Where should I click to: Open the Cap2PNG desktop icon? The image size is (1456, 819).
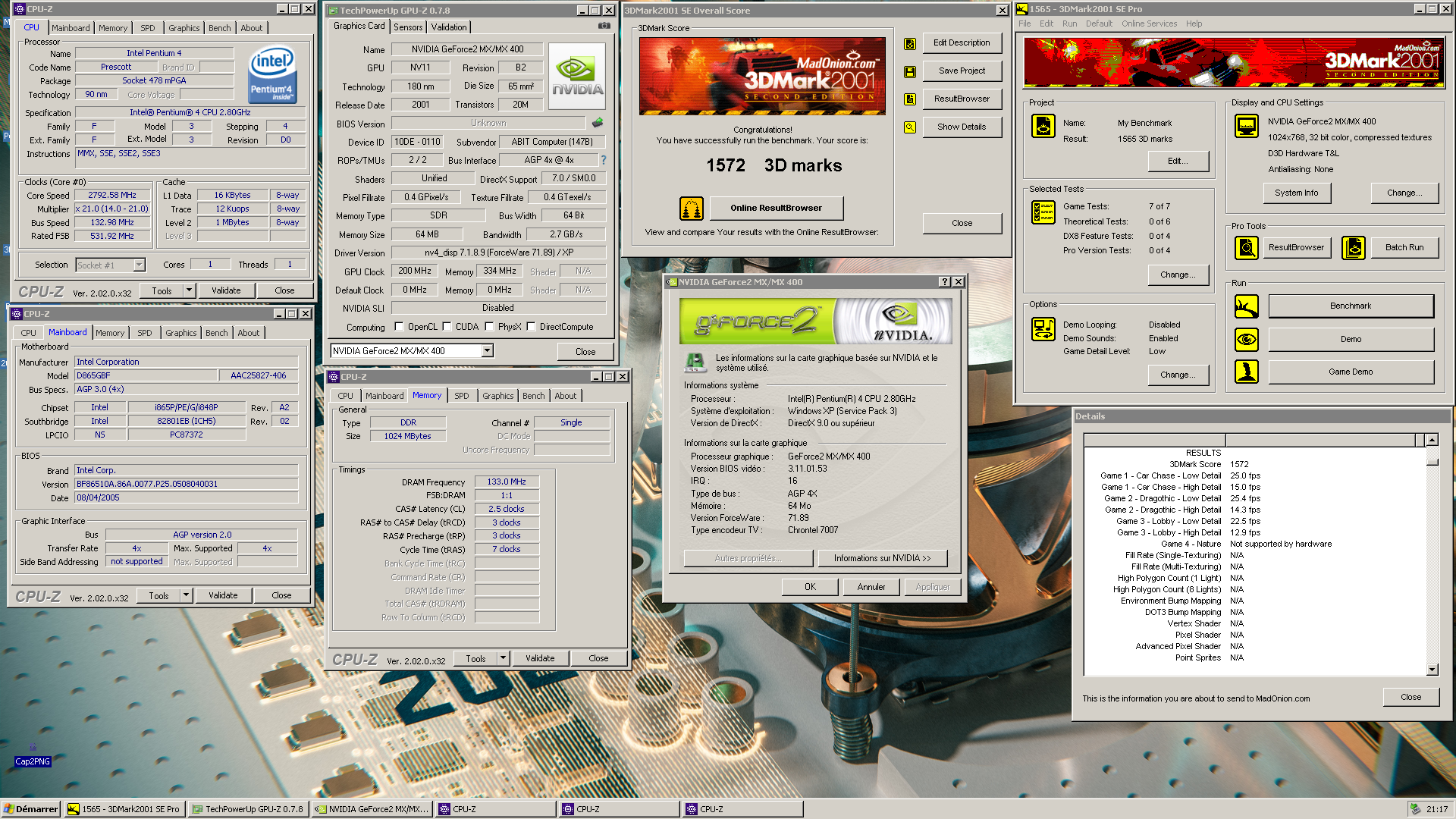click(33, 755)
